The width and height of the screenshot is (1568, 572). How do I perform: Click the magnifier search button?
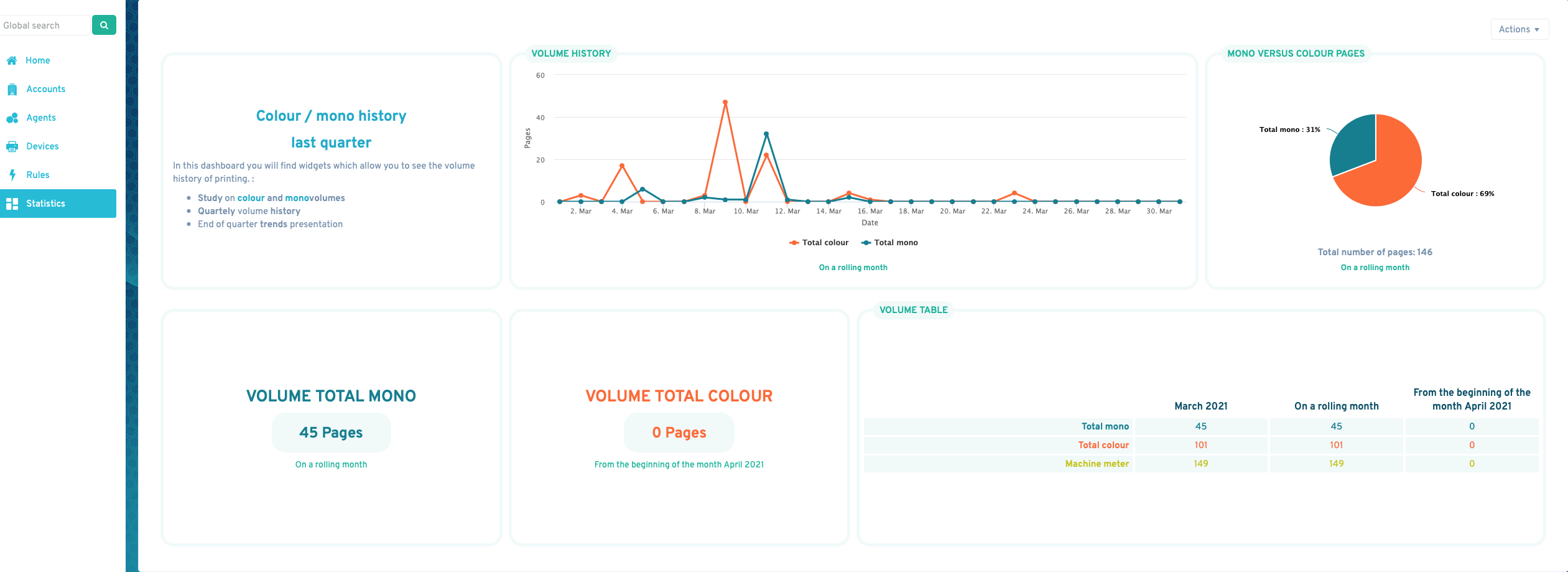(104, 25)
